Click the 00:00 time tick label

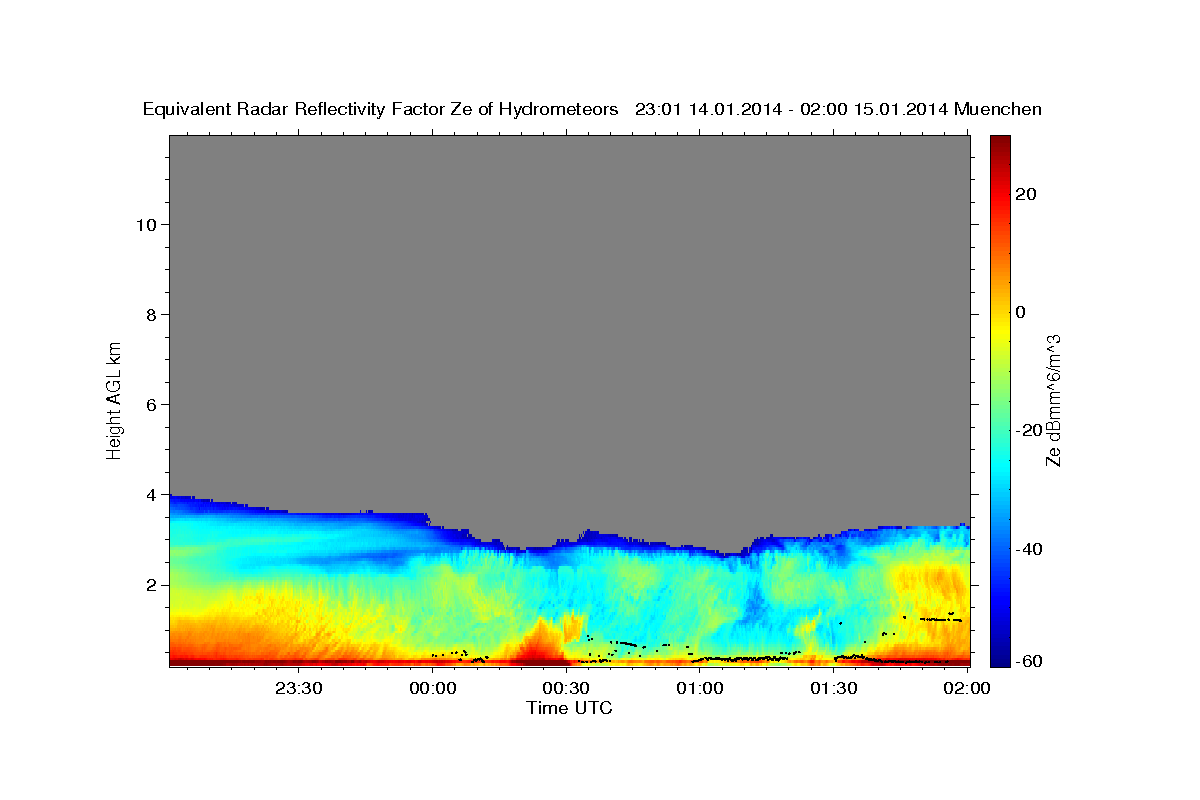pyautogui.click(x=432, y=688)
